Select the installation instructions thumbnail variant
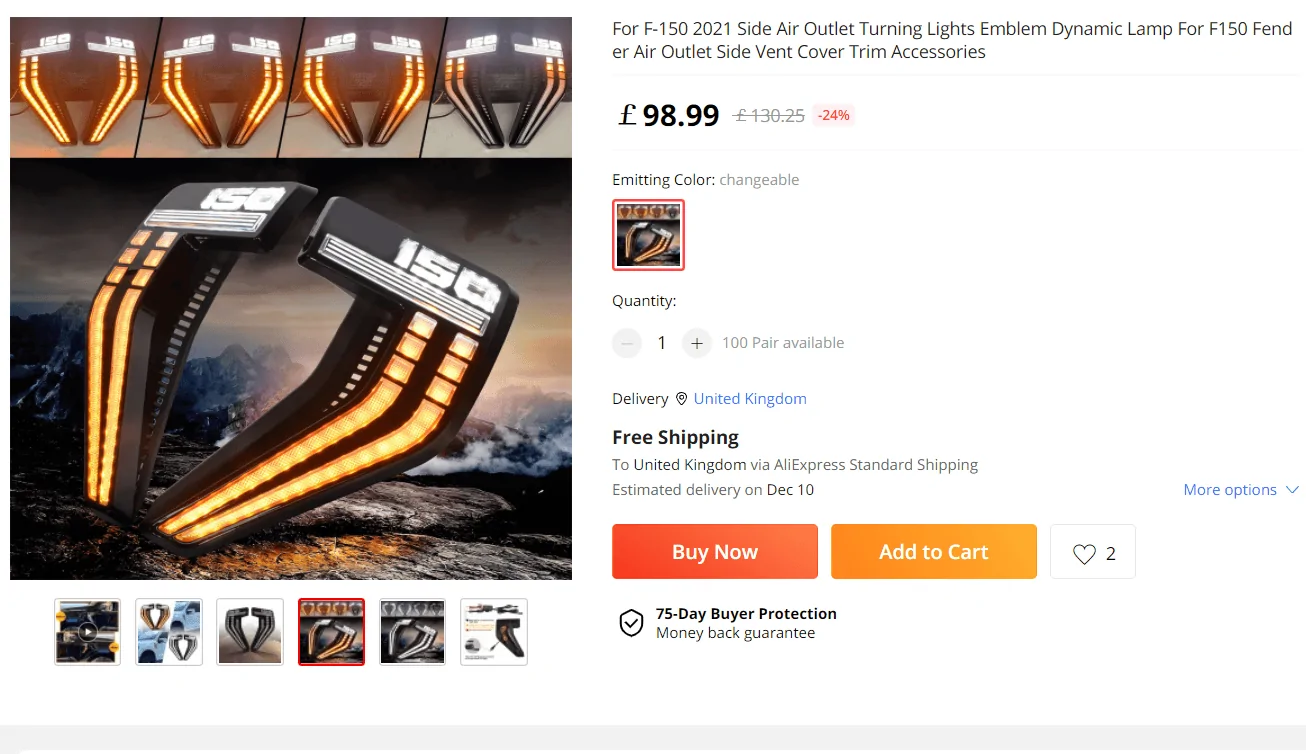This screenshot has width=1306, height=754. [493, 631]
